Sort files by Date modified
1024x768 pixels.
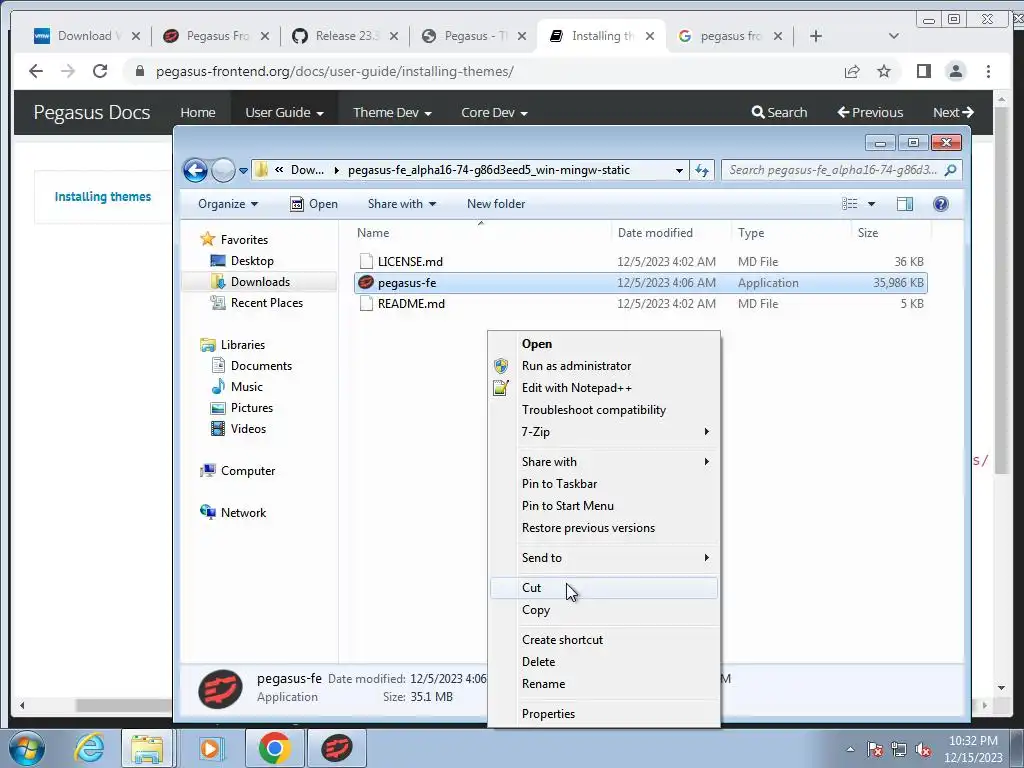[655, 232]
